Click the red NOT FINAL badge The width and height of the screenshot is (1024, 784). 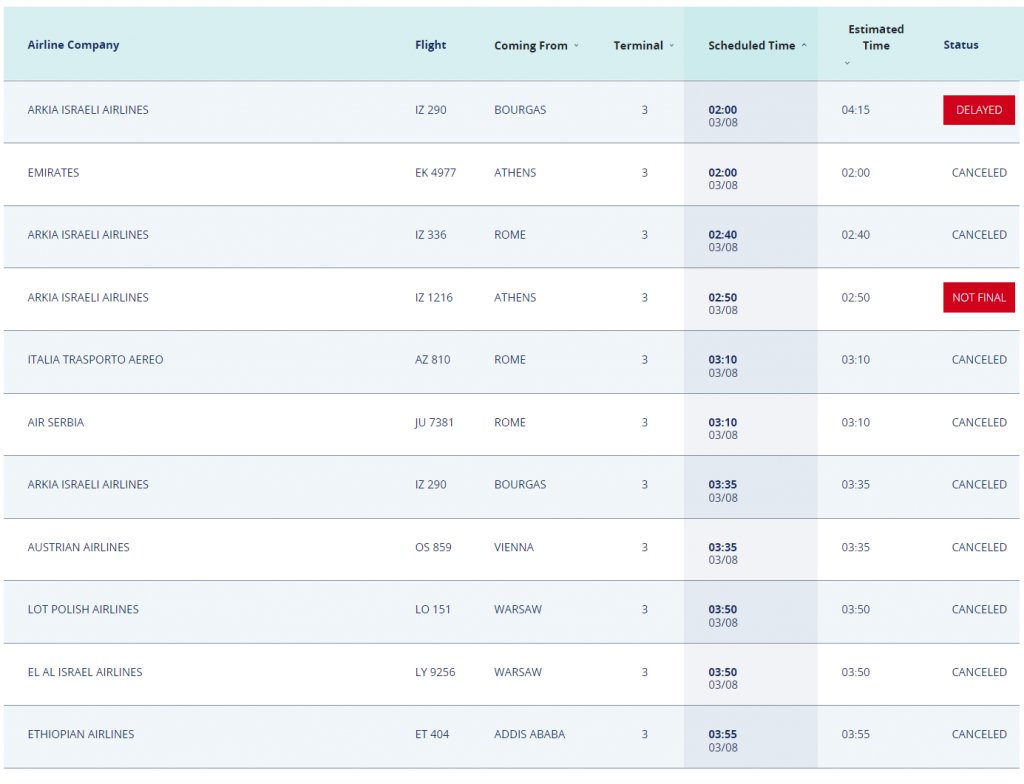point(978,297)
